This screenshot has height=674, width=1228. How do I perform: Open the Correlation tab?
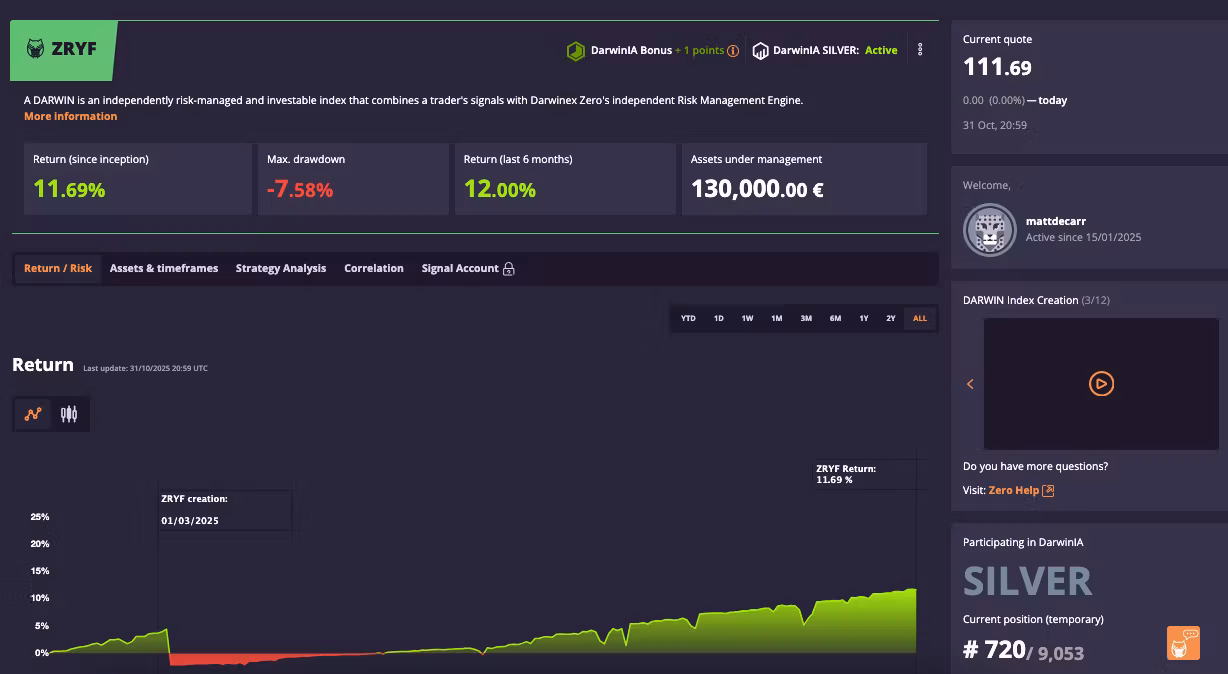[374, 268]
